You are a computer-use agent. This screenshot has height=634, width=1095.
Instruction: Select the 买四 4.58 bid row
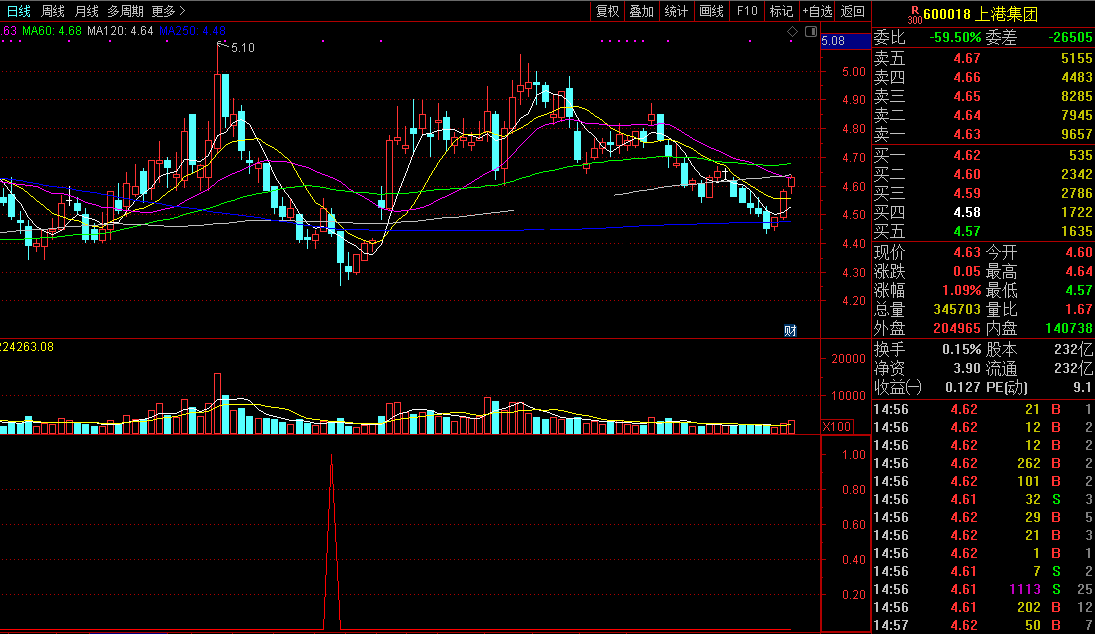coord(983,212)
